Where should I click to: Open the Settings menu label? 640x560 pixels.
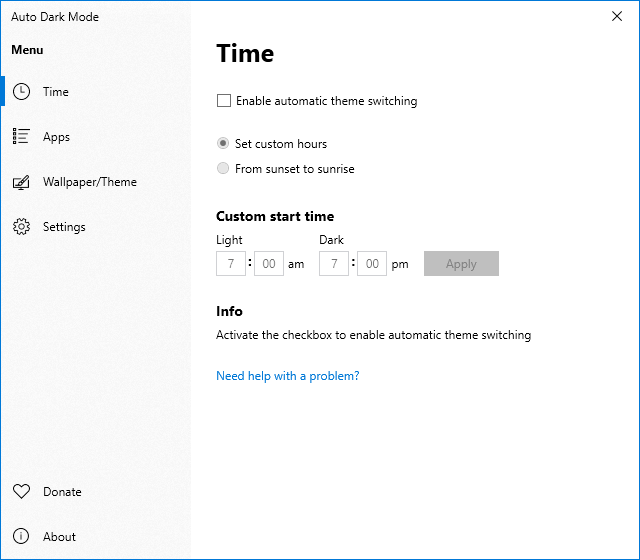[64, 227]
